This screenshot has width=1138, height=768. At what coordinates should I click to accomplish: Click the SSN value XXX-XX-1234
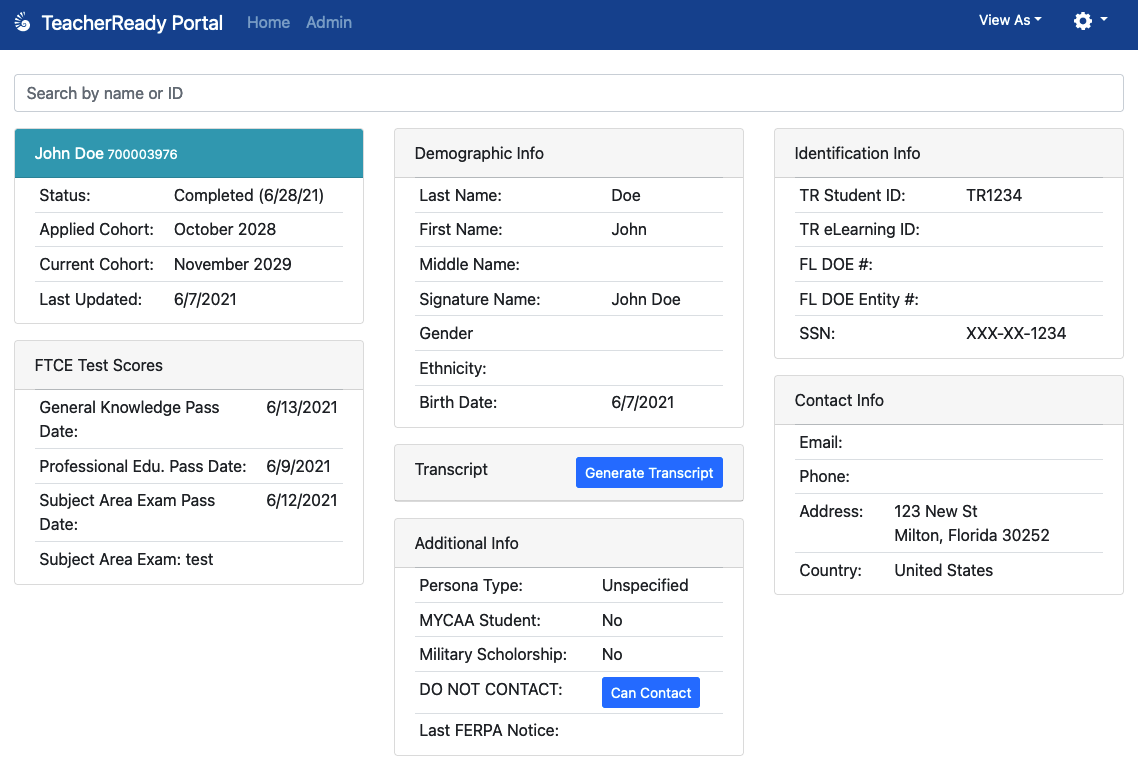(1016, 333)
